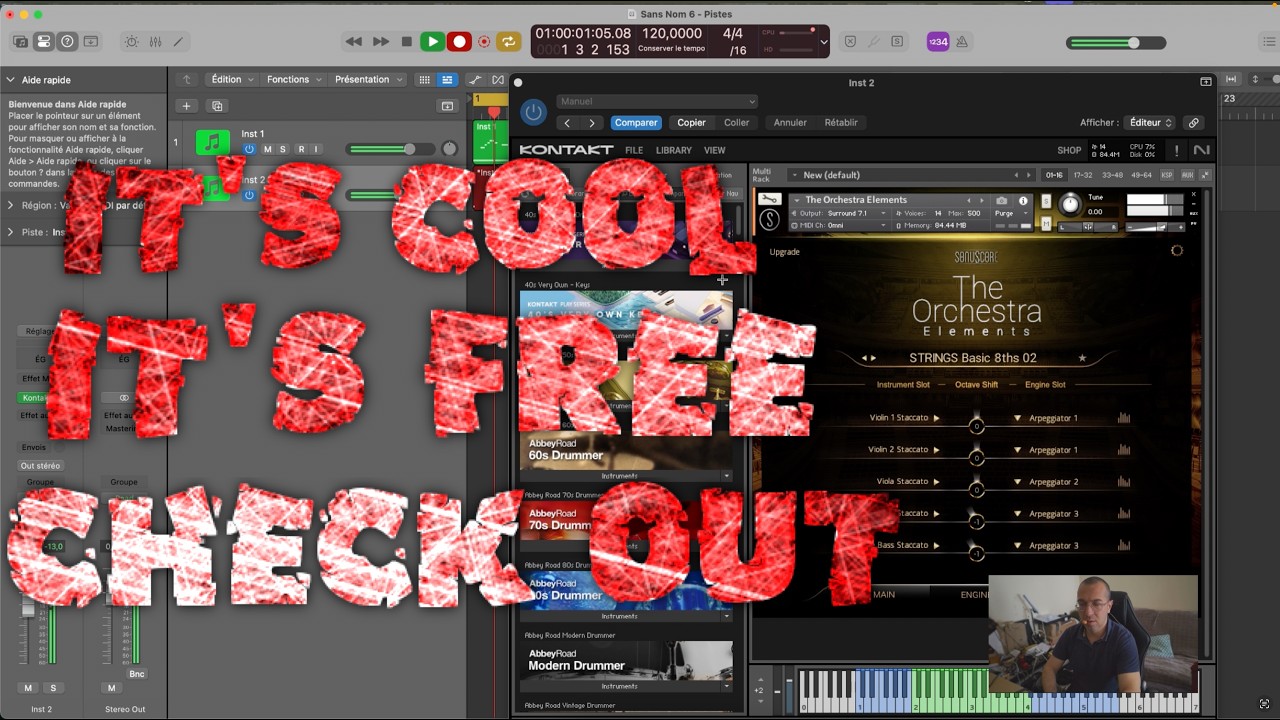The height and width of the screenshot is (720, 1280).
Task: Select the 17-32 channel page tab
Action: click(1083, 175)
